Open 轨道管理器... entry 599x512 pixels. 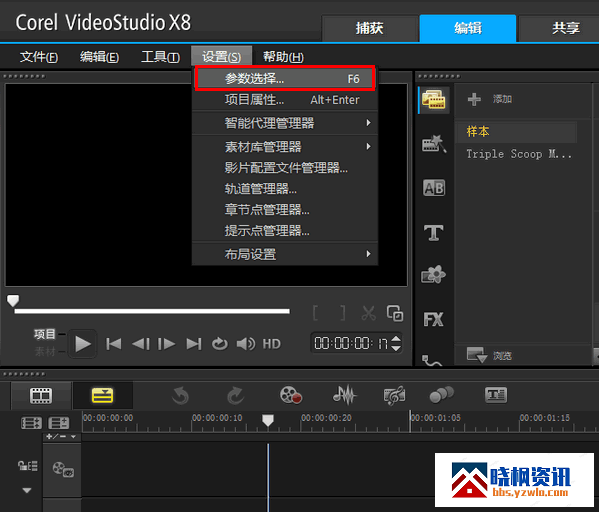point(285,189)
